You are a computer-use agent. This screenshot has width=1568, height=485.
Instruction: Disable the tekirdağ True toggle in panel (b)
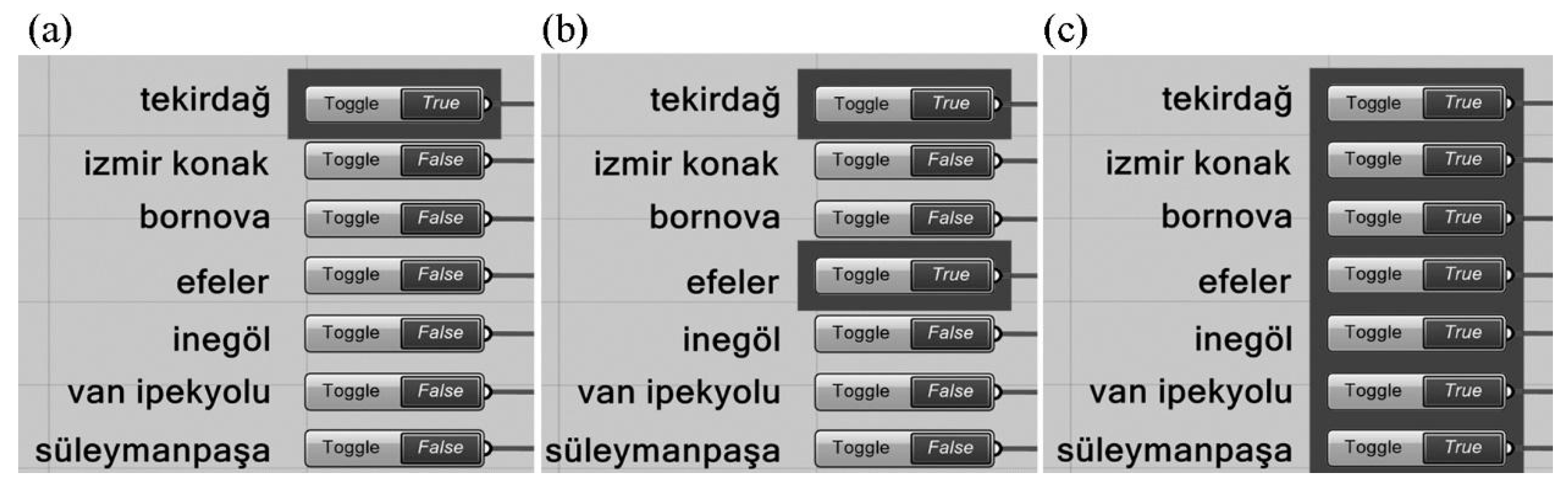coord(951,104)
